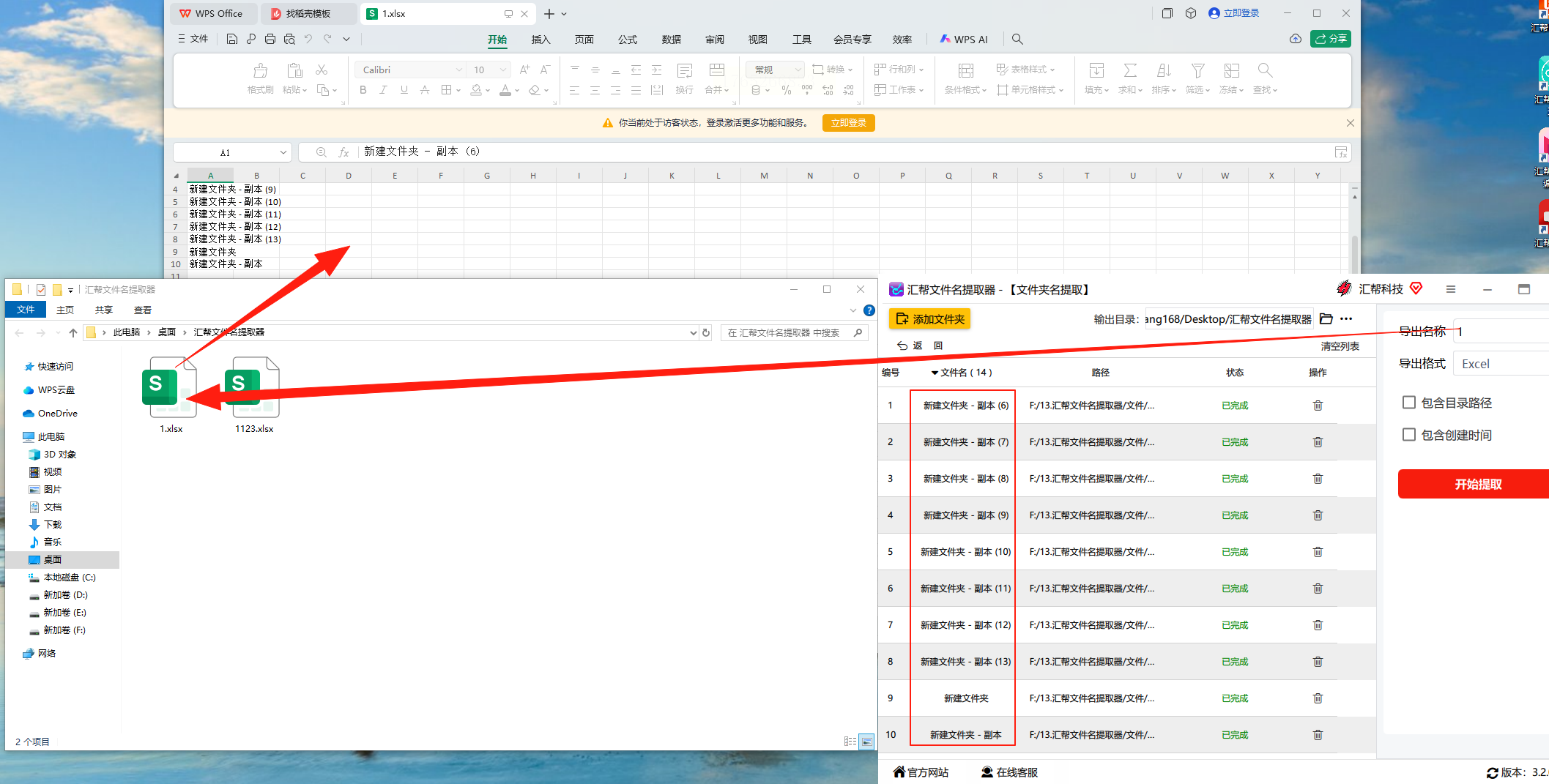Image resolution: width=1549 pixels, height=784 pixels.
Task: Switch to the 插入 ribbon tab
Action: click(541, 40)
